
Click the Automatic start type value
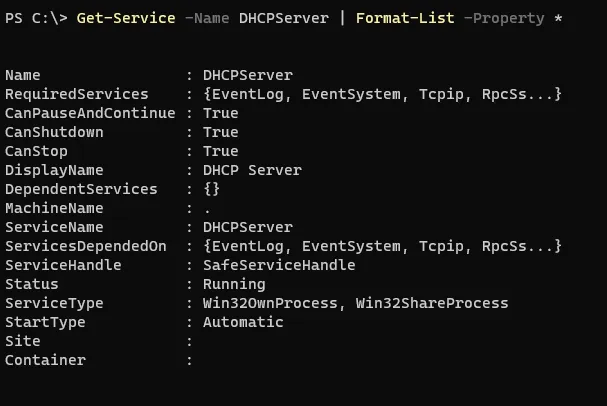coord(243,322)
